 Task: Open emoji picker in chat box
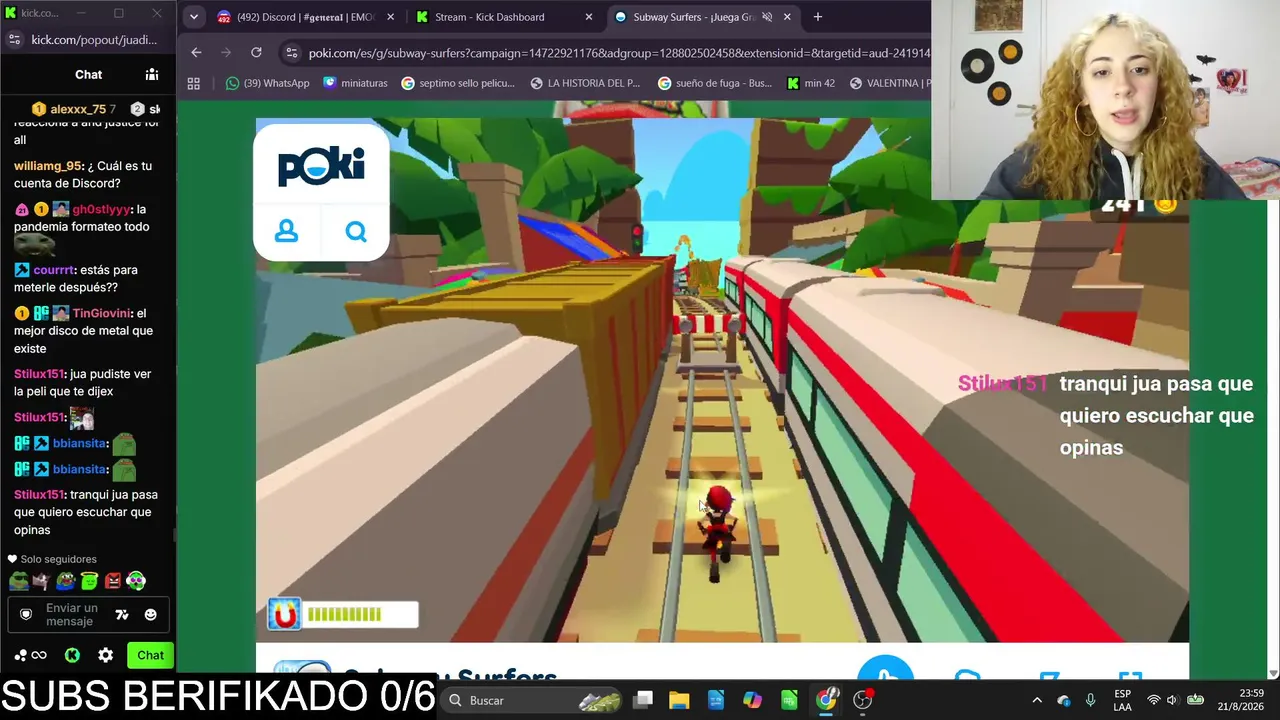pos(151,615)
